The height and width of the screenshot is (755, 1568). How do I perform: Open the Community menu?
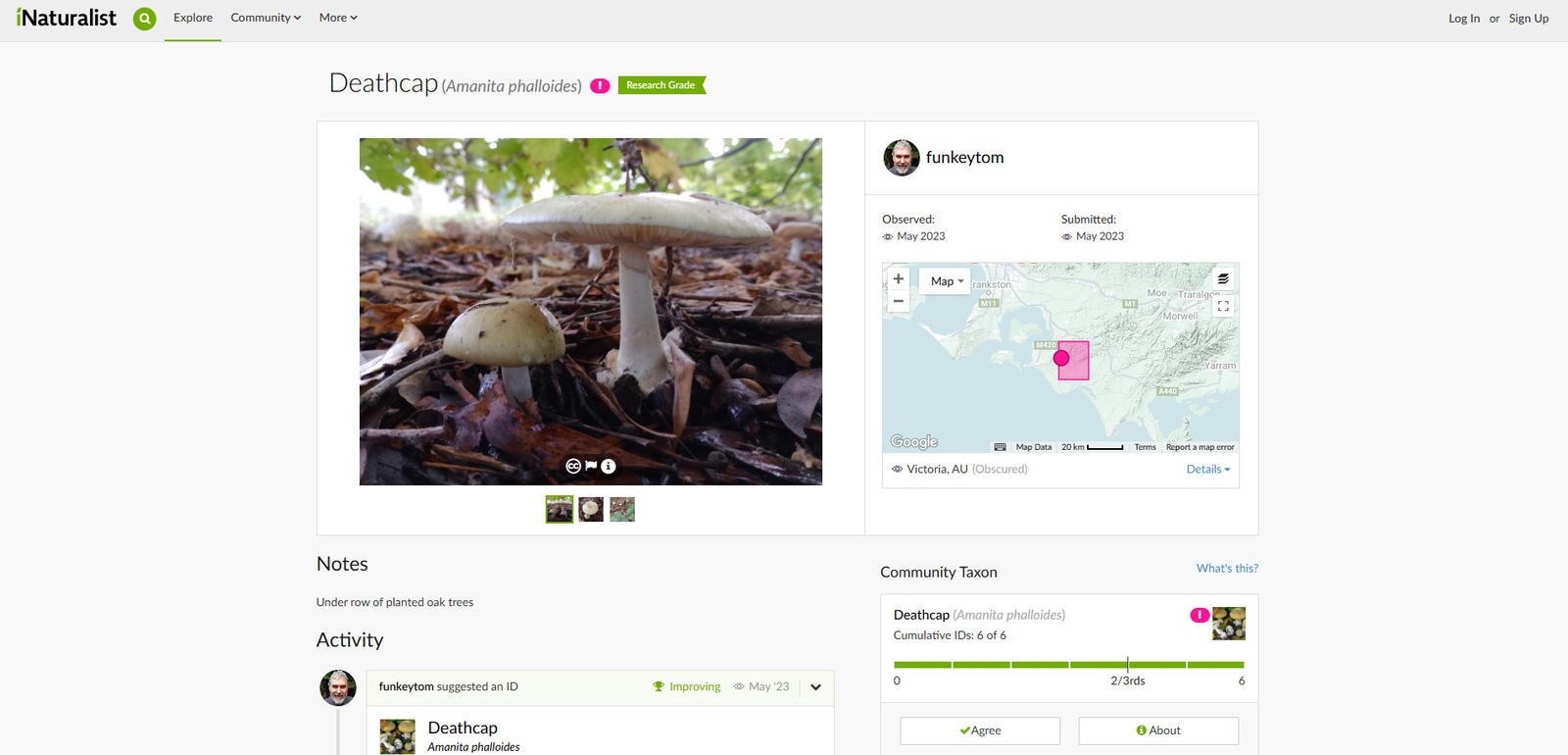pyautogui.click(x=266, y=18)
